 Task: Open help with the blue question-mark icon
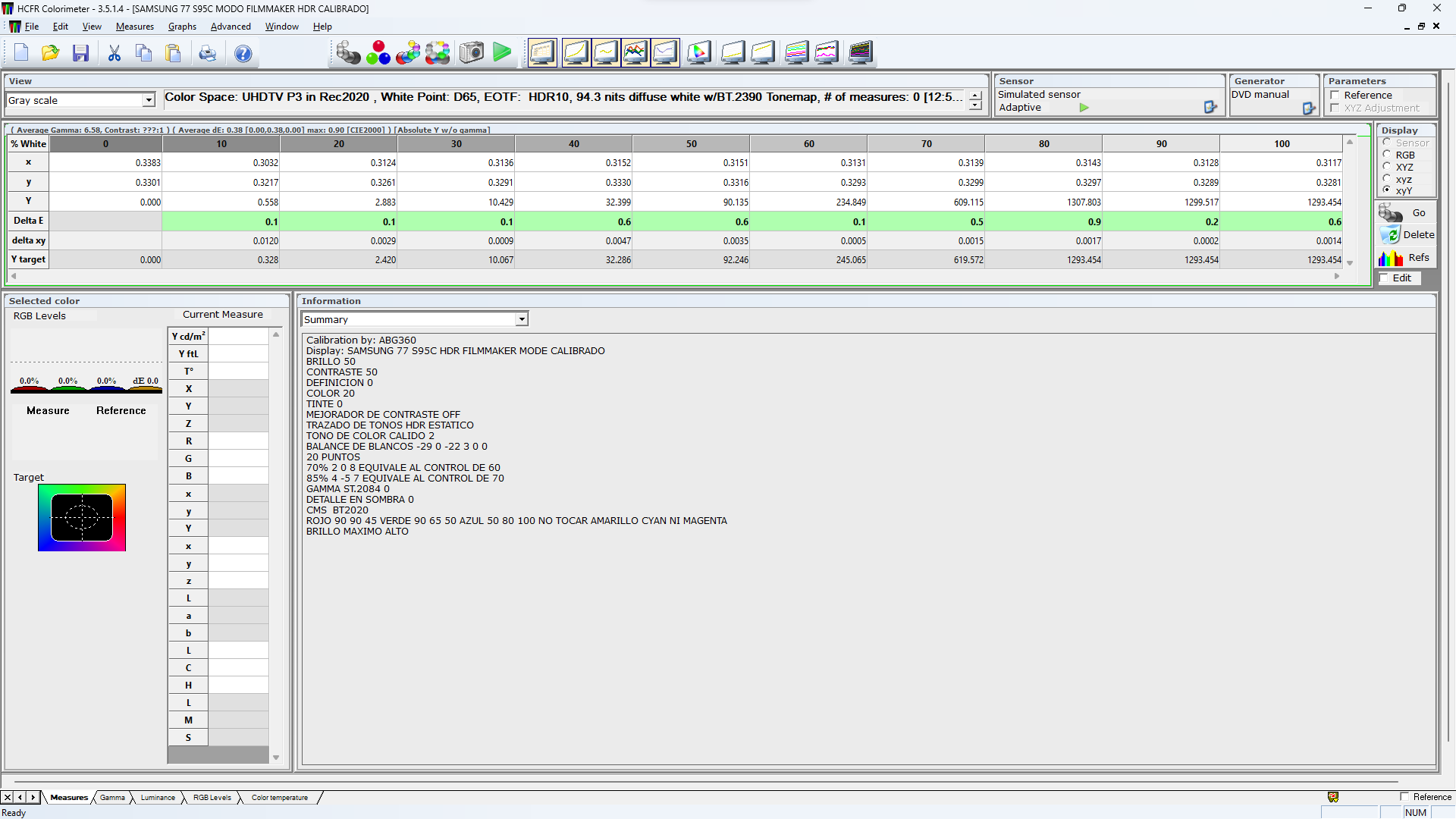(x=243, y=53)
